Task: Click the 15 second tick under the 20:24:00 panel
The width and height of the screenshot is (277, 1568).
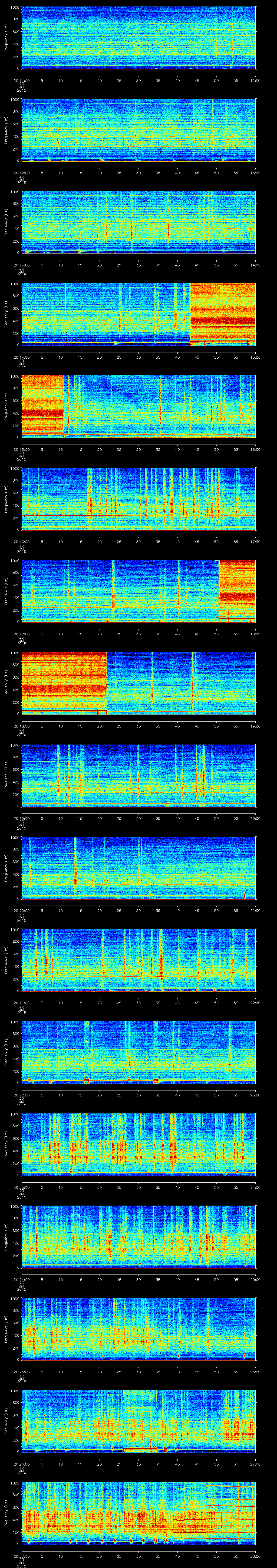Action: [x=80, y=1279]
